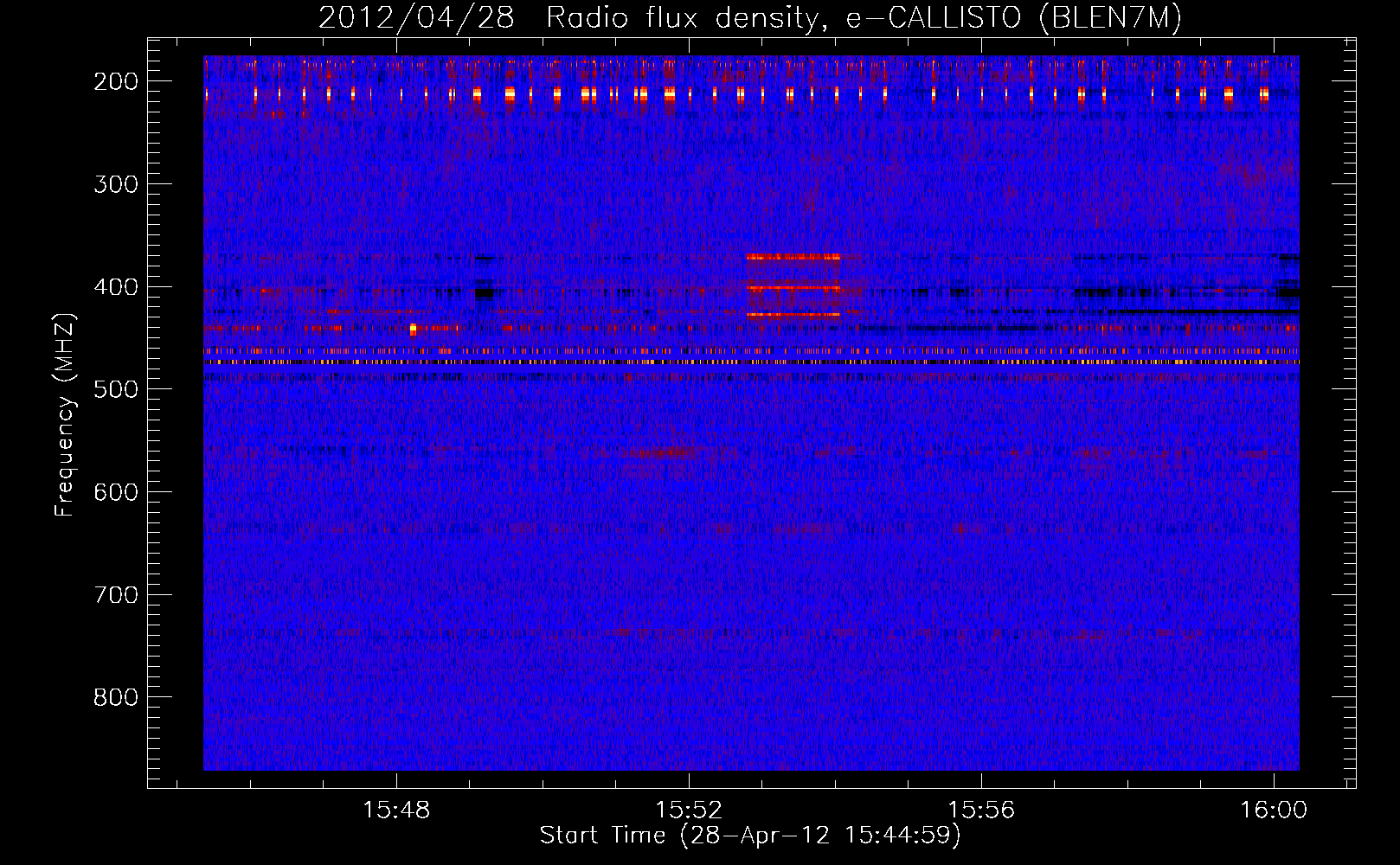Click the 600 frequency tick label

116,492
